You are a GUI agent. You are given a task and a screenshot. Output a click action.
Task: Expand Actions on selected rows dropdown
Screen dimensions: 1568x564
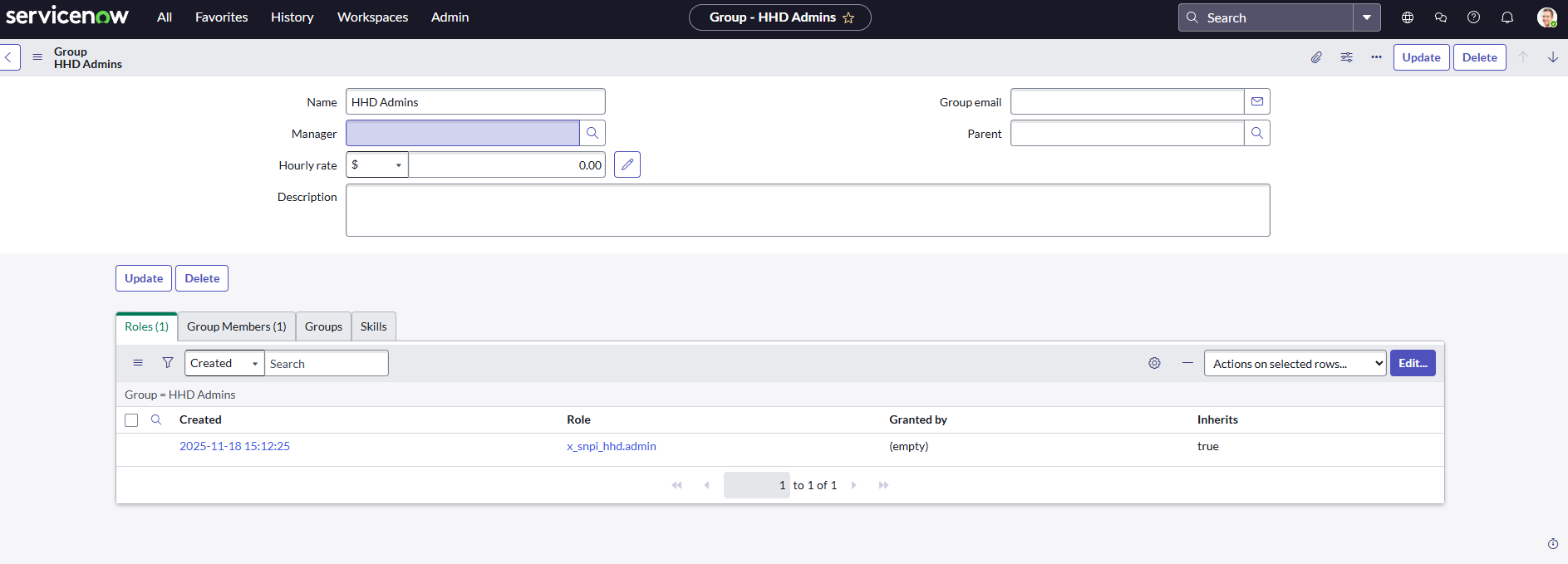click(x=1295, y=363)
